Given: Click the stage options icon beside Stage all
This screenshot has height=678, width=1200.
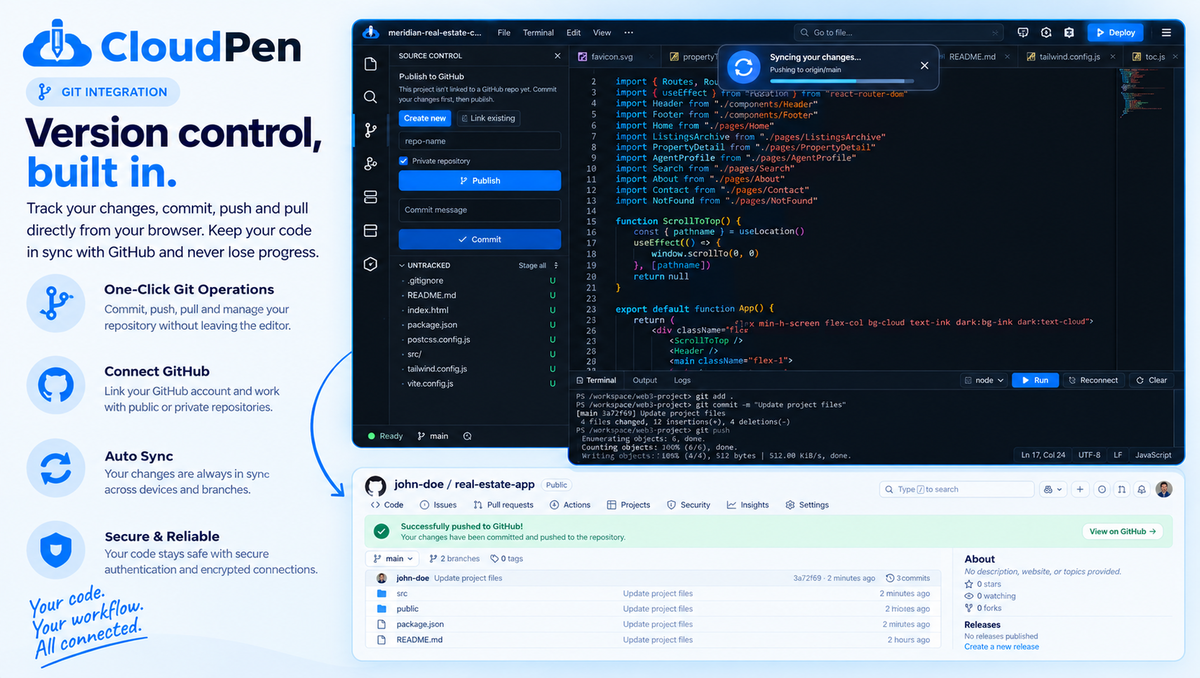Looking at the screenshot, I should tap(558, 265).
